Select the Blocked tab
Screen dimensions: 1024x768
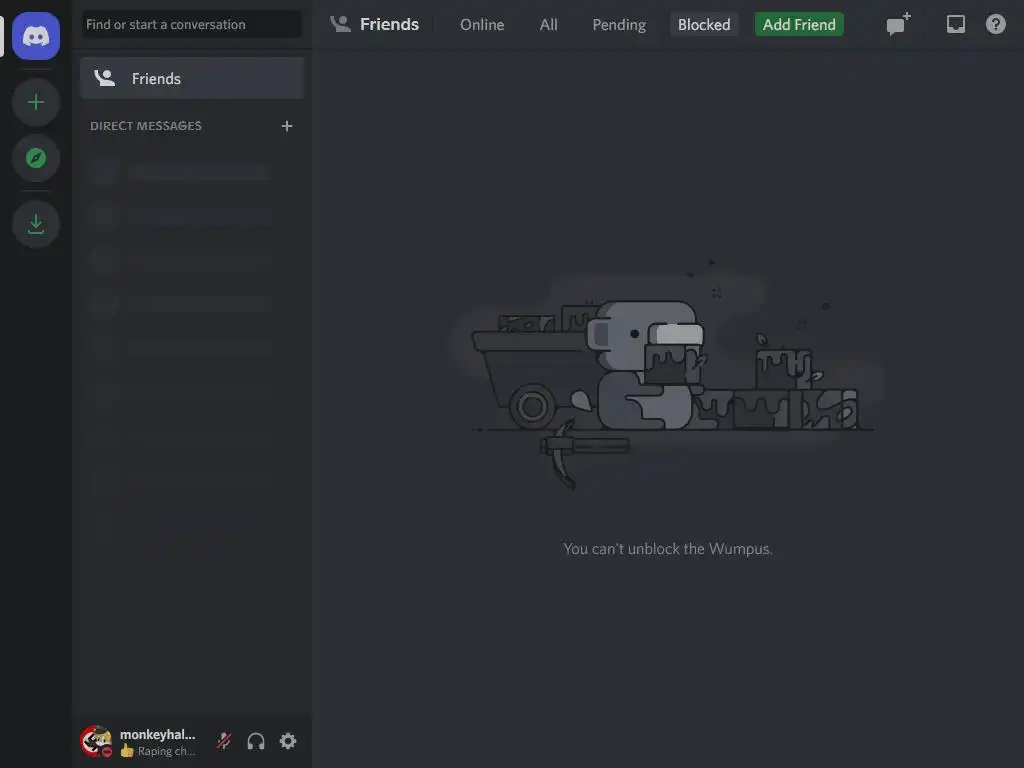click(704, 25)
